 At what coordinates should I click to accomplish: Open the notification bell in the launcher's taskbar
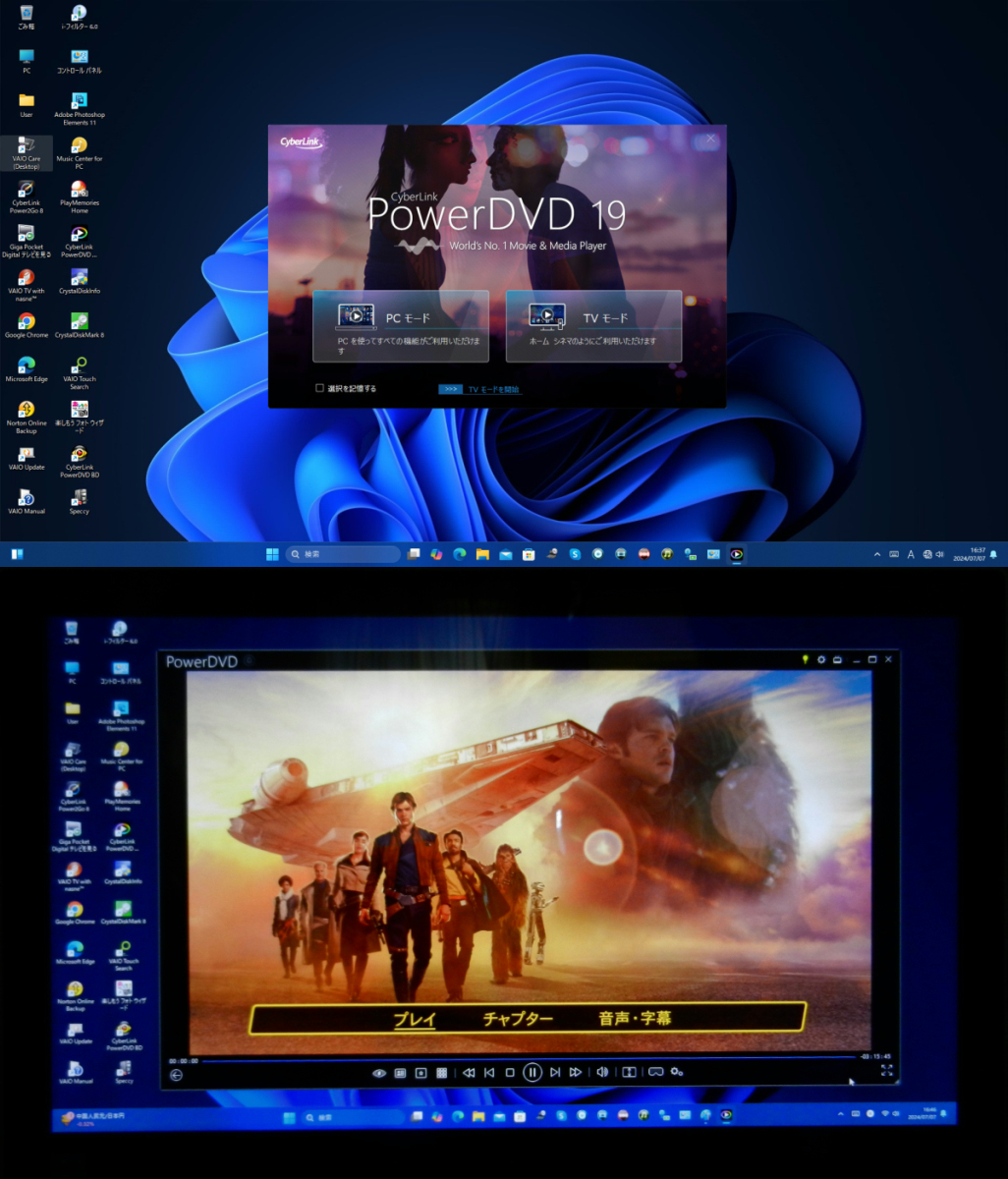(994, 554)
